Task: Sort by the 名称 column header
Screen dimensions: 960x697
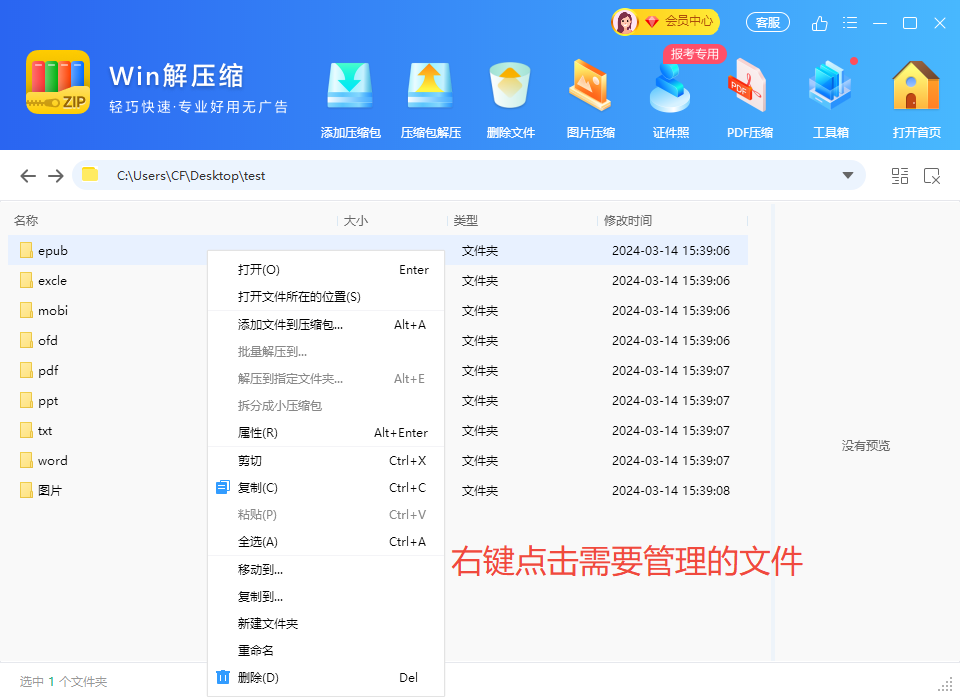Action: click(x=26, y=220)
